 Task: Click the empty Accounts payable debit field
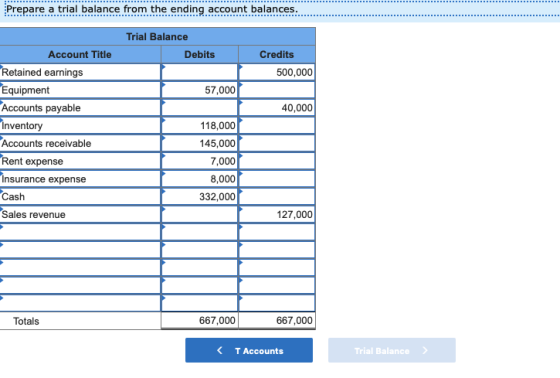(x=200, y=108)
